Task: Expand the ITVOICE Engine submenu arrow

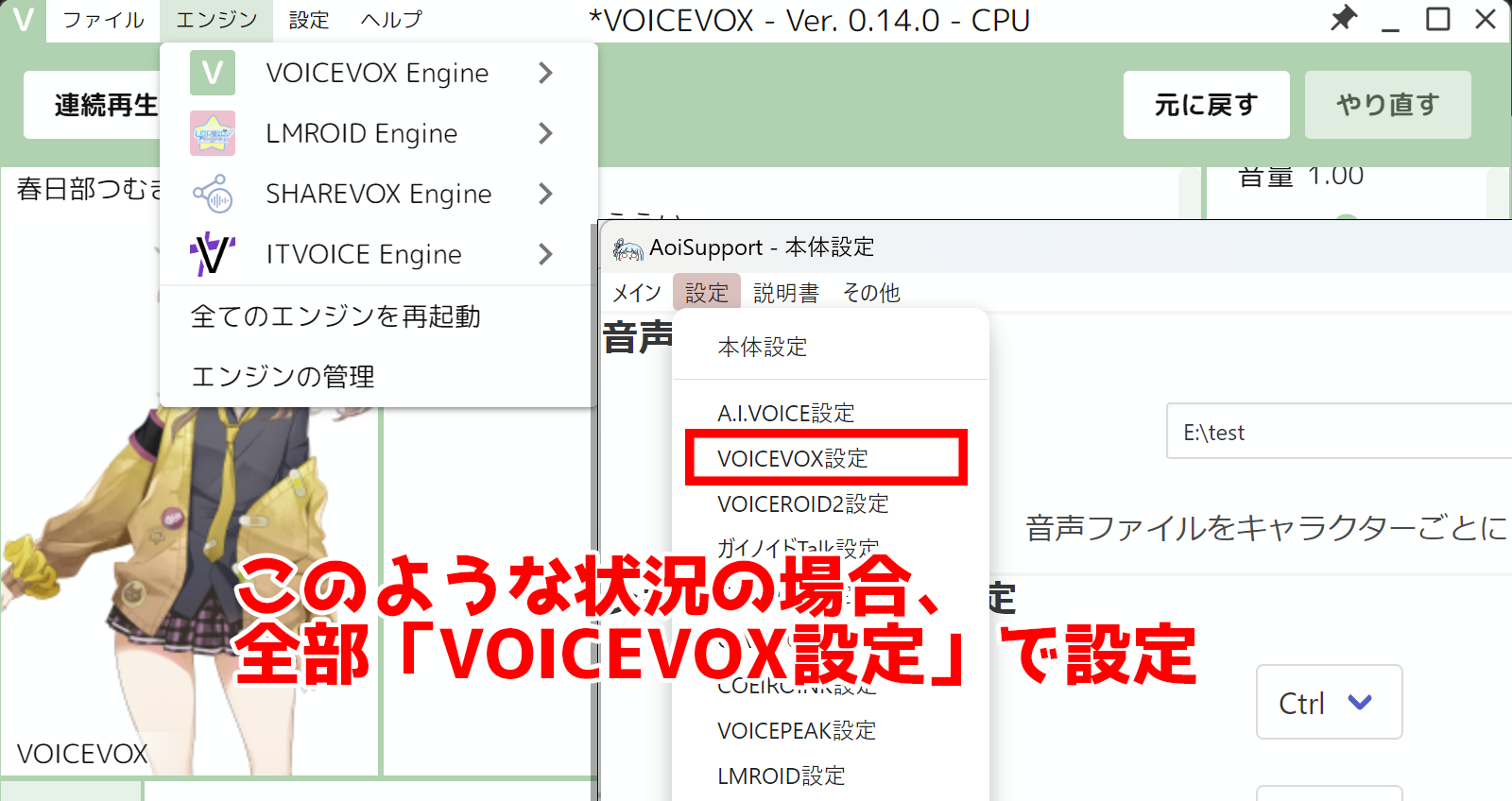Action: click(x=545, y=254)
